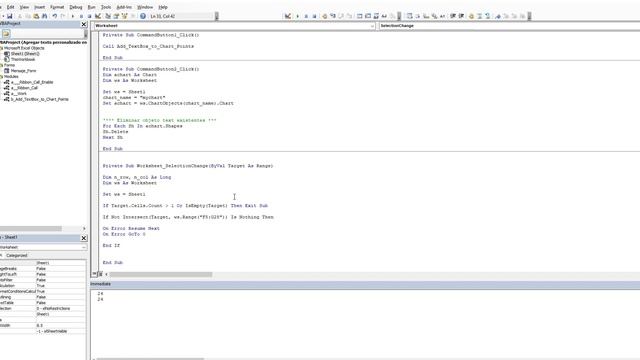Screen dimensions: 640x360
Task: Select Sheet1 (Sheet1) in Project Explorer
Action: [x=25, y=54]
